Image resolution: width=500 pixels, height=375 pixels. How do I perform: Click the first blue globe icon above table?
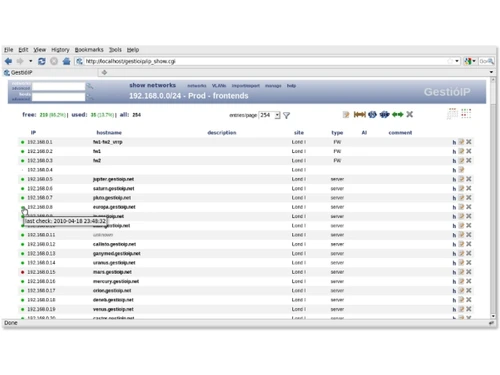point(372,115)
